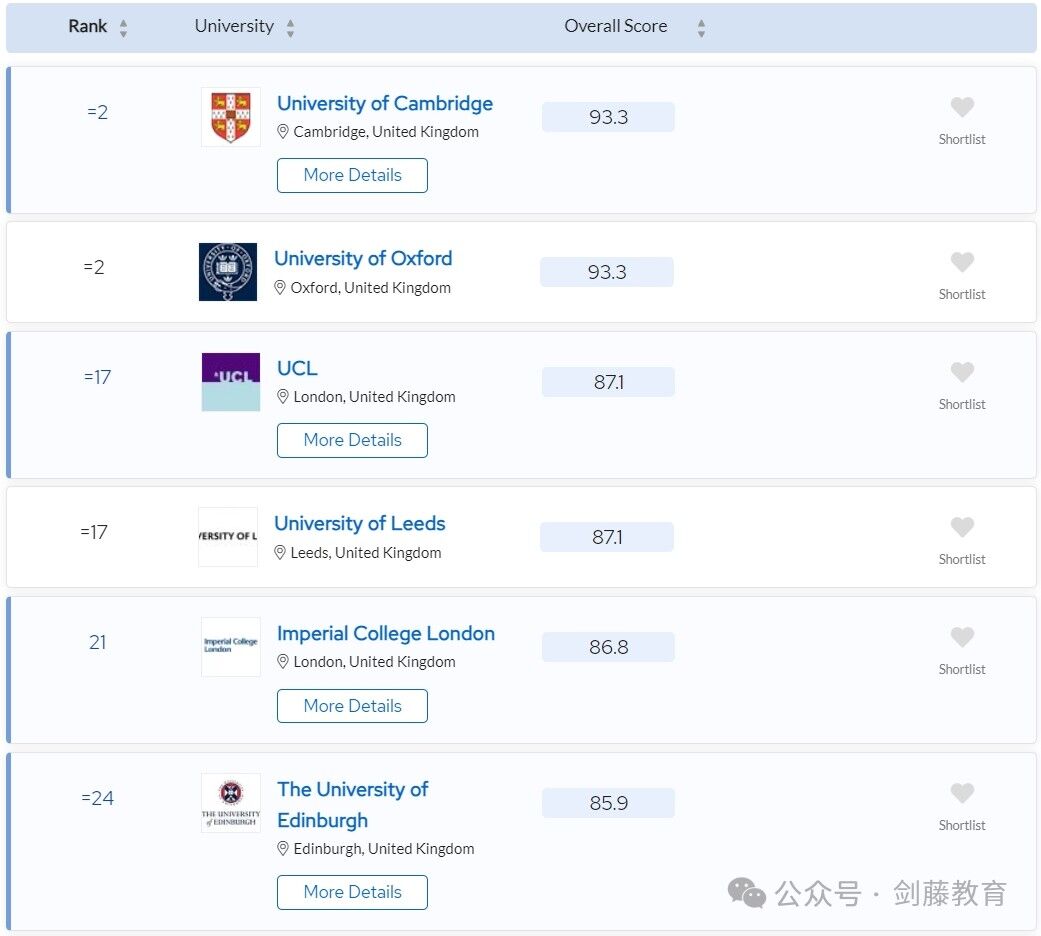The width and height of the screenshot is (1041, 936).
Task: Shortlist Imperial College London heart icon
Action: [962, 637]
